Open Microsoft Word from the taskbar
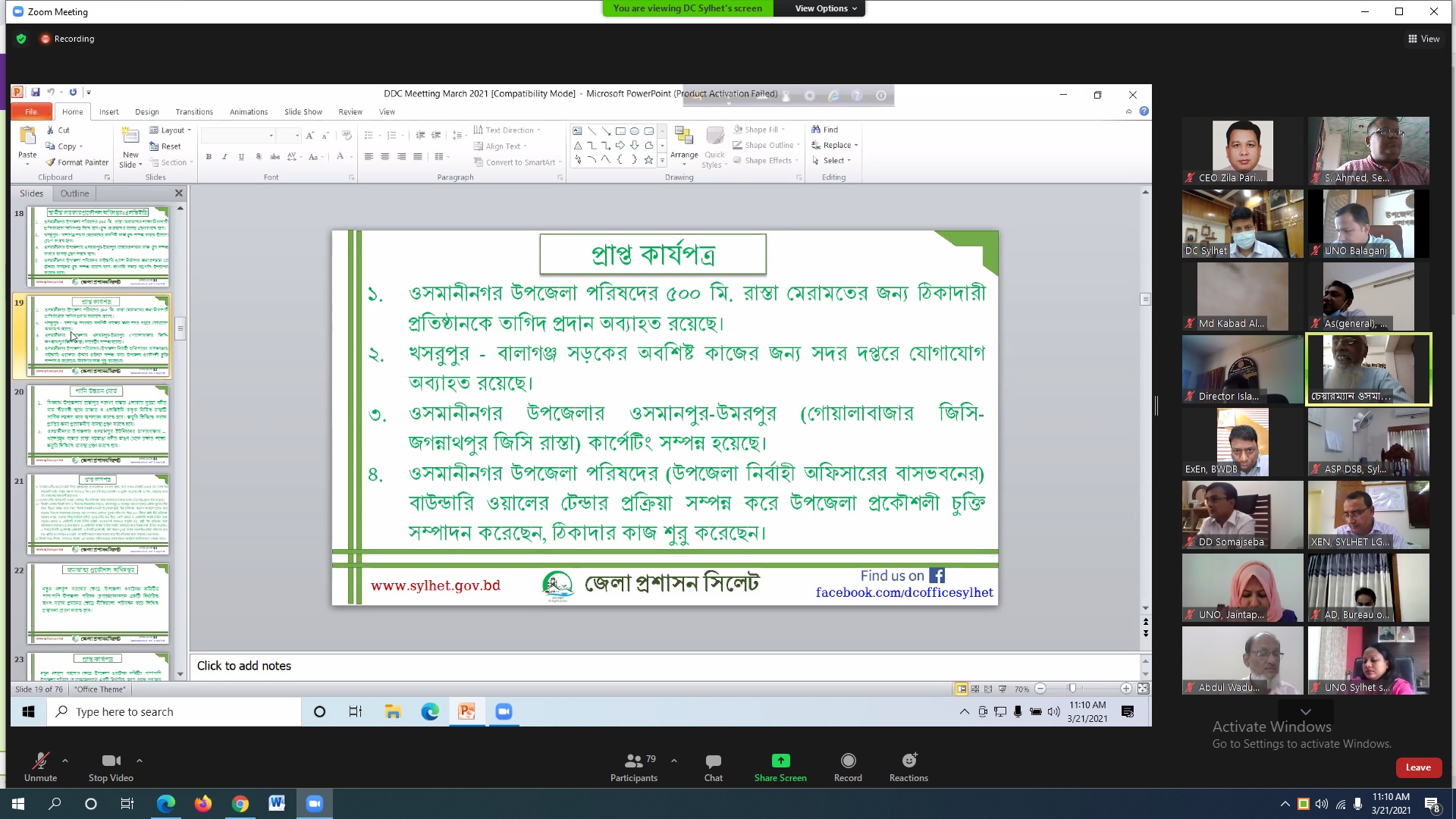 point(277,804)
